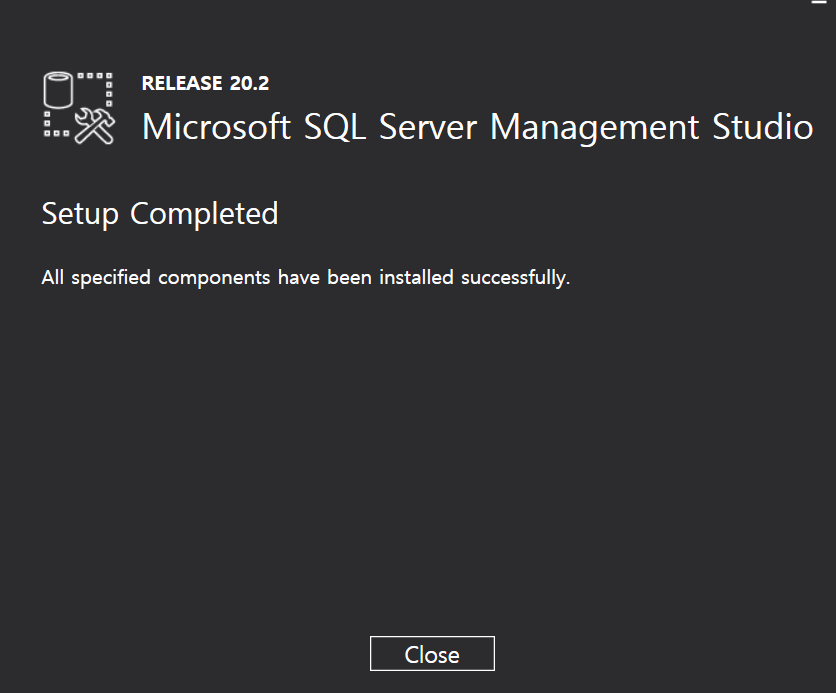Click the SSMS installer logo icon
The width and height of the screenshot is (836, 693).
(79, 108)
